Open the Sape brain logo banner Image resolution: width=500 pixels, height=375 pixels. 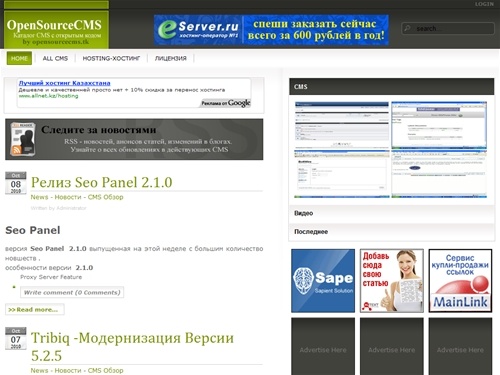(x=323, y=281)
